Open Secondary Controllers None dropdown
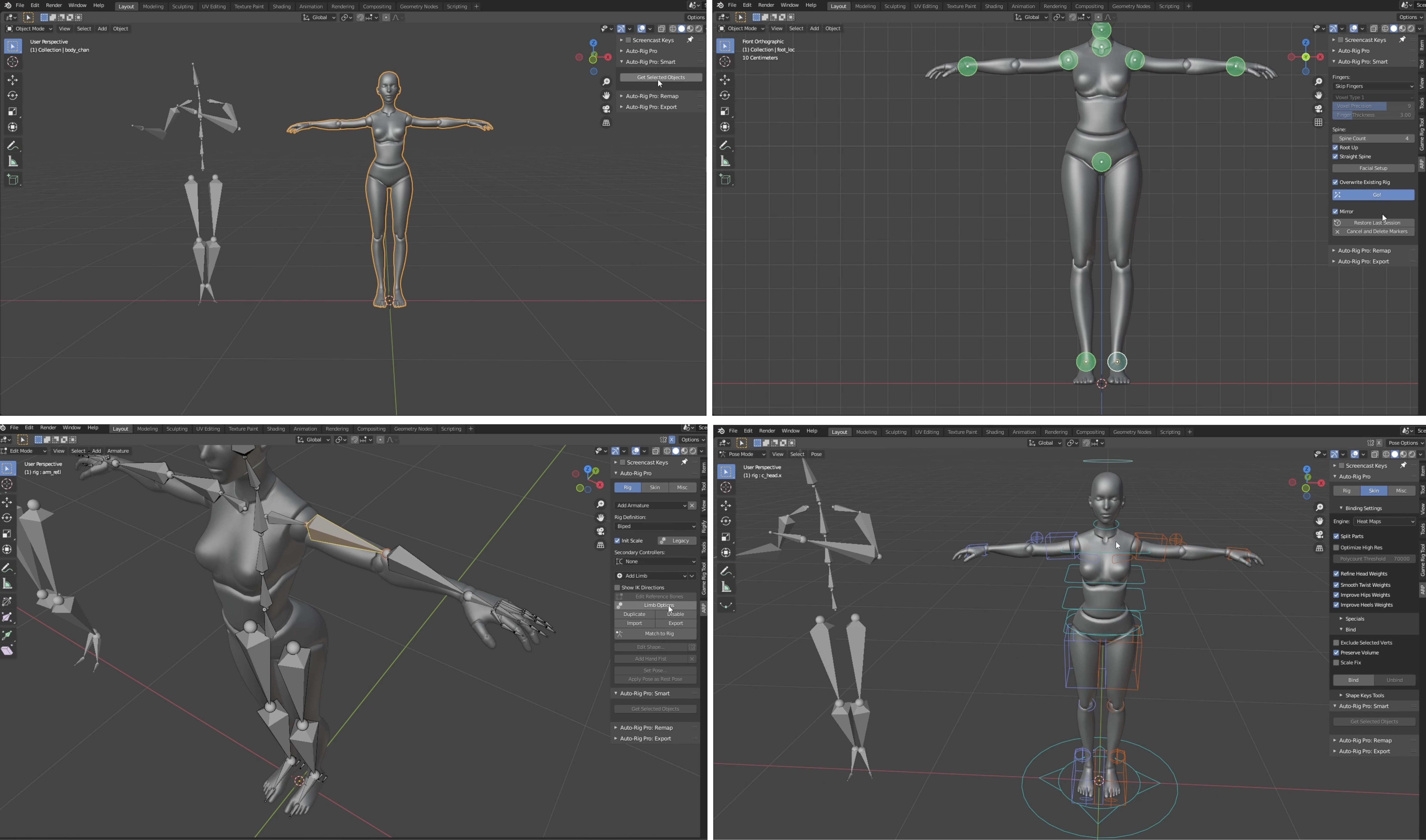Viewport: 1426px width, 840px height. pyautogui.click(x=655, y=562)
